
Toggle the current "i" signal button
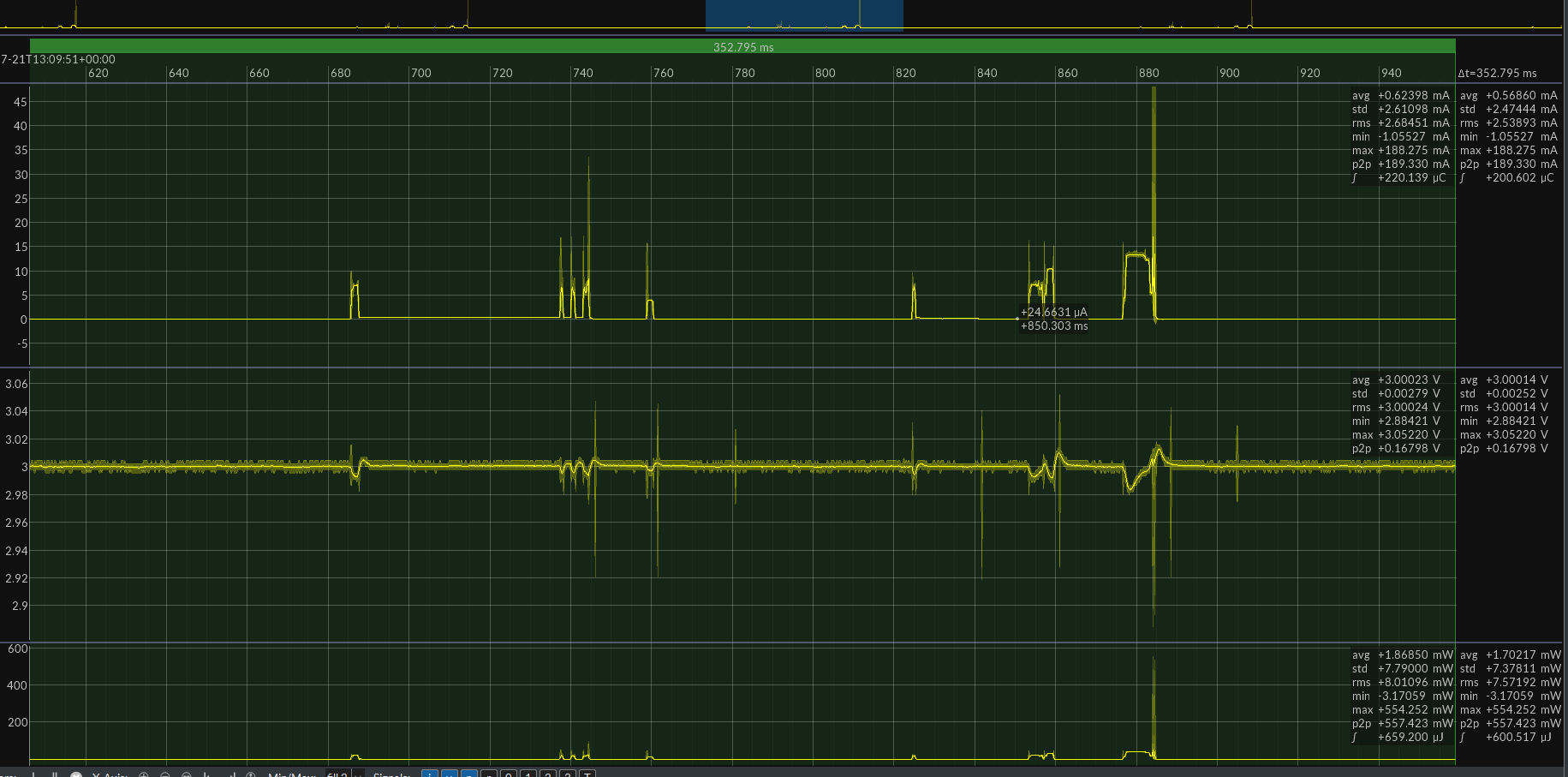tap(429, 774)
